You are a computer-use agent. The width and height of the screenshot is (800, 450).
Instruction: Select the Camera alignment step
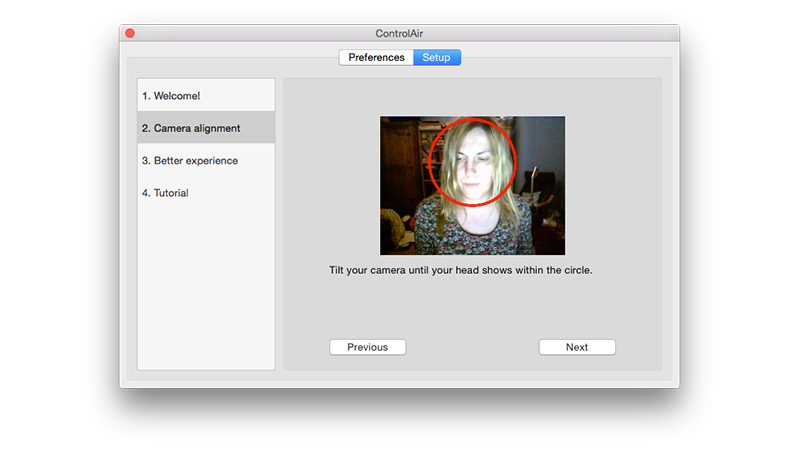[206, 128]
